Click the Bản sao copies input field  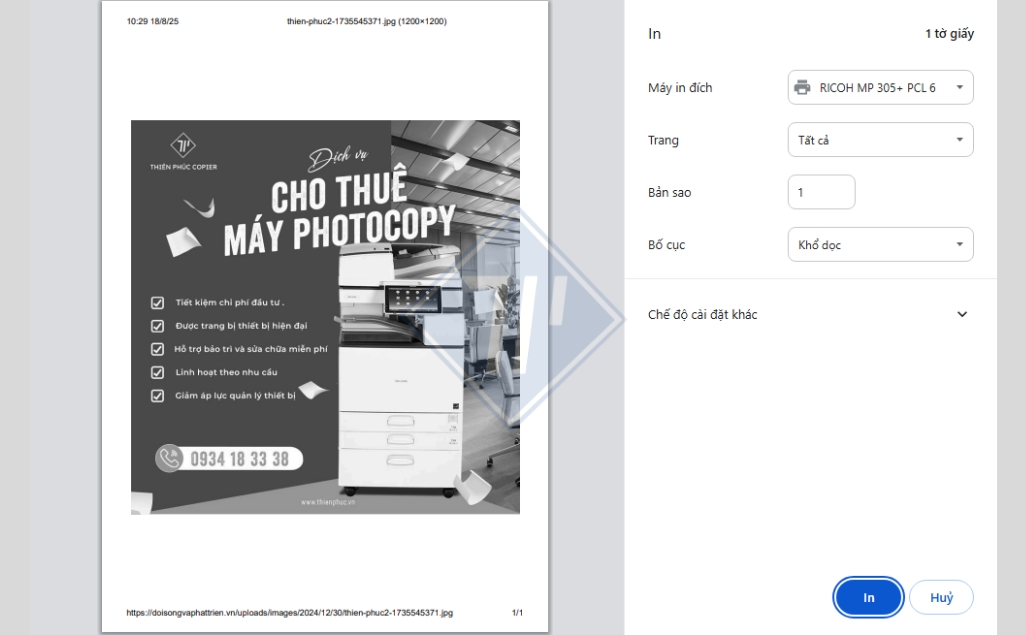(821, 192)
